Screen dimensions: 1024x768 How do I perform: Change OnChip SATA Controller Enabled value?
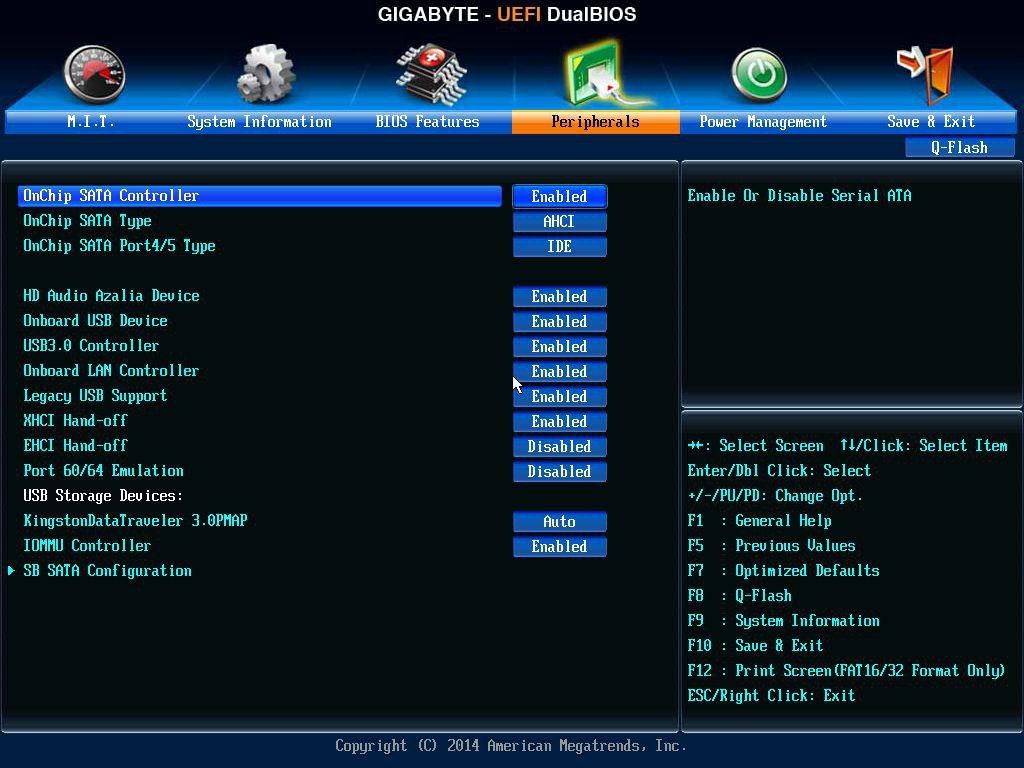560,197
